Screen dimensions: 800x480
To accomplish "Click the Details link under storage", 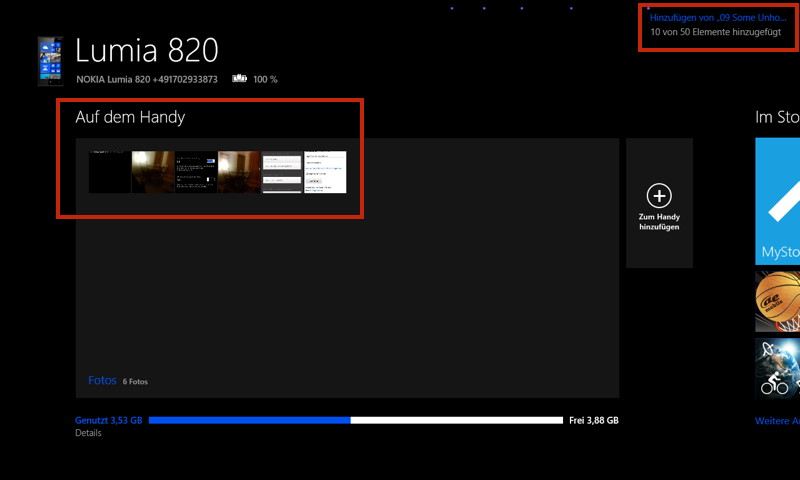I will [88, 433].
